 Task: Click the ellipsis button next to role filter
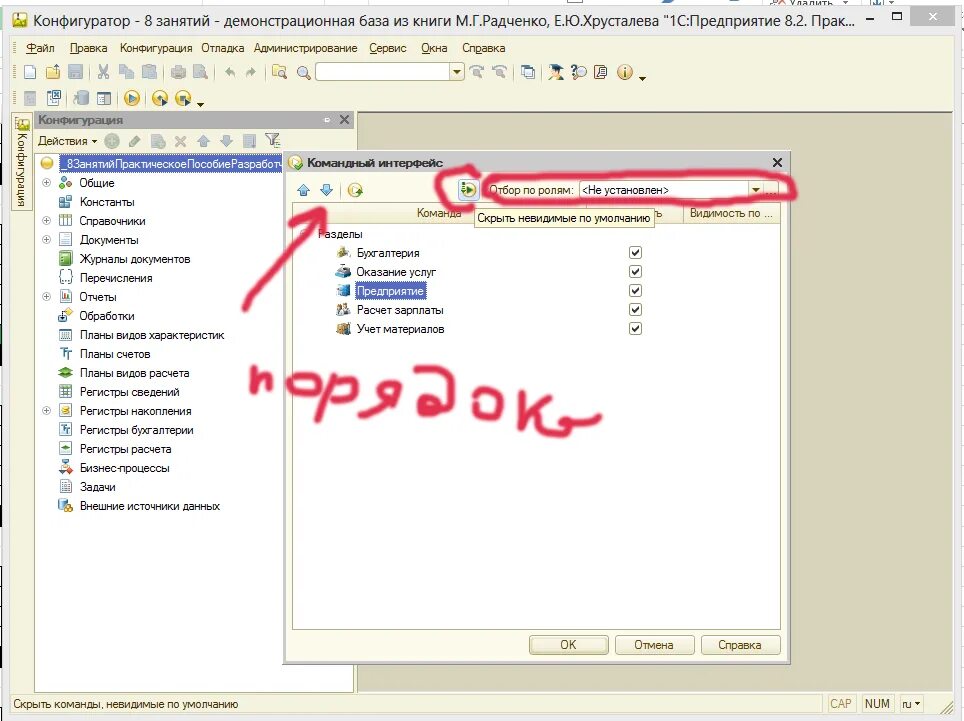point(772,190)
